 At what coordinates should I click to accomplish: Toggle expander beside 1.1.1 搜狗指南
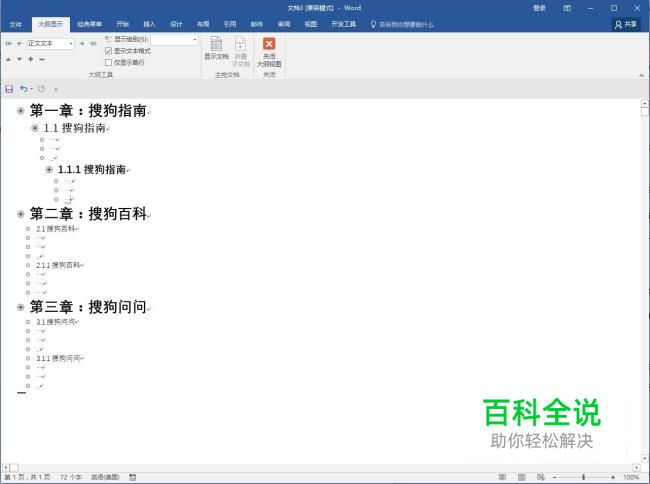point(49,169)
